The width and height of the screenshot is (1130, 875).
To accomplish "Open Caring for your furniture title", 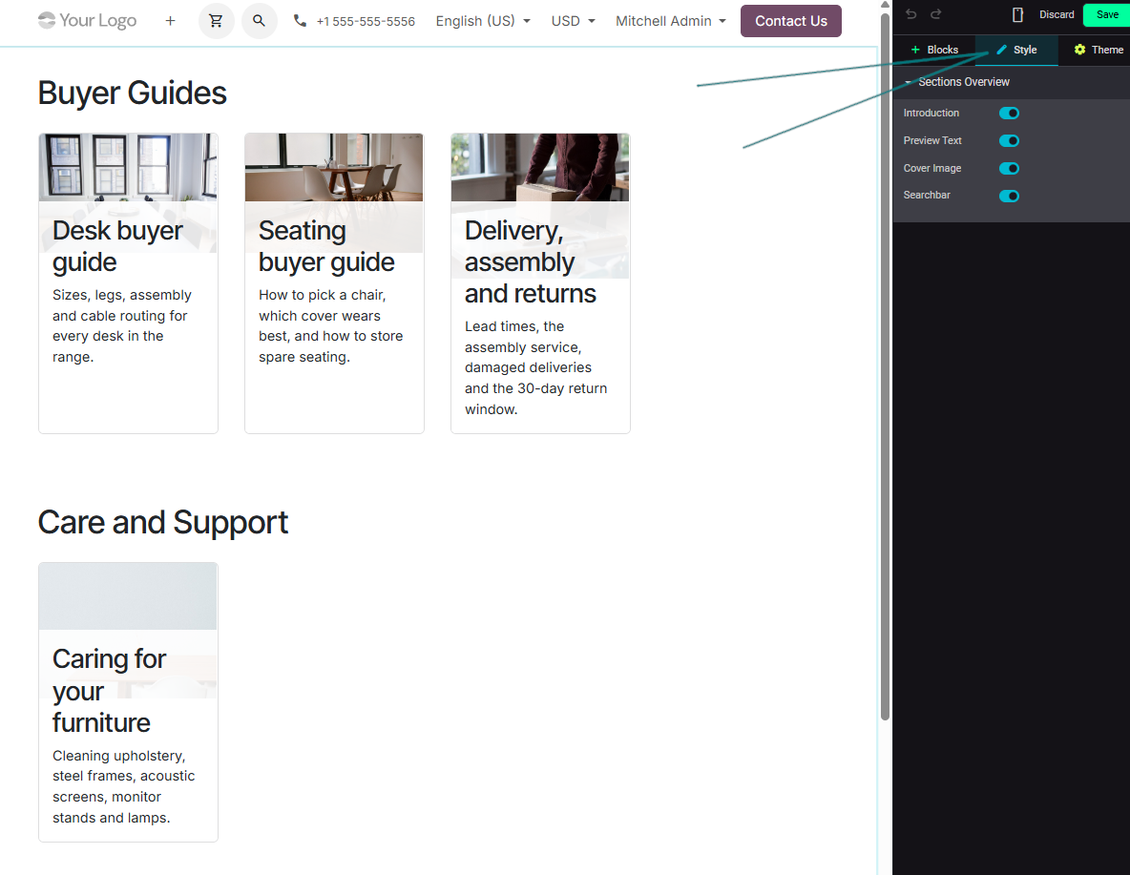I will [x=109, y=690].
